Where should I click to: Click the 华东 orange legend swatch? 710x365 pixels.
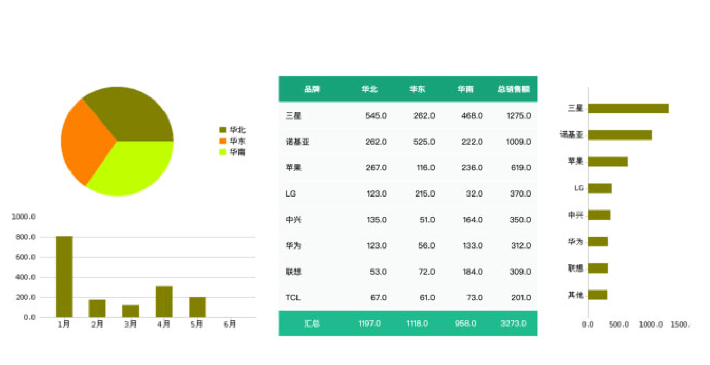click(222, 141)
